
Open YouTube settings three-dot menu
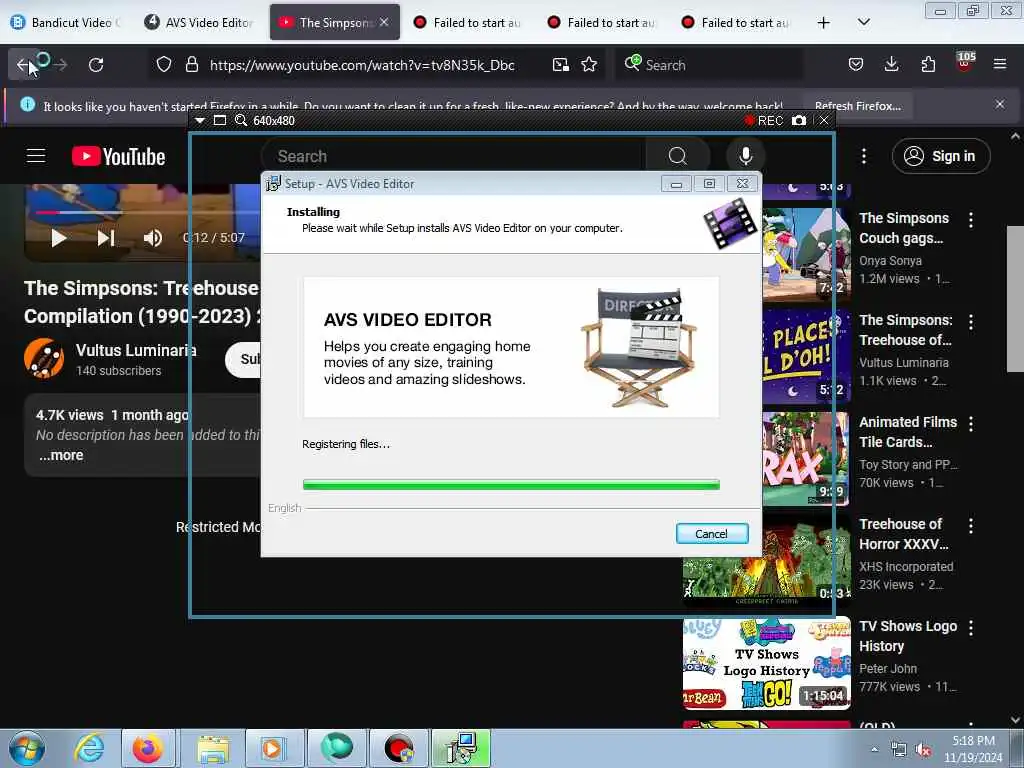863,156
